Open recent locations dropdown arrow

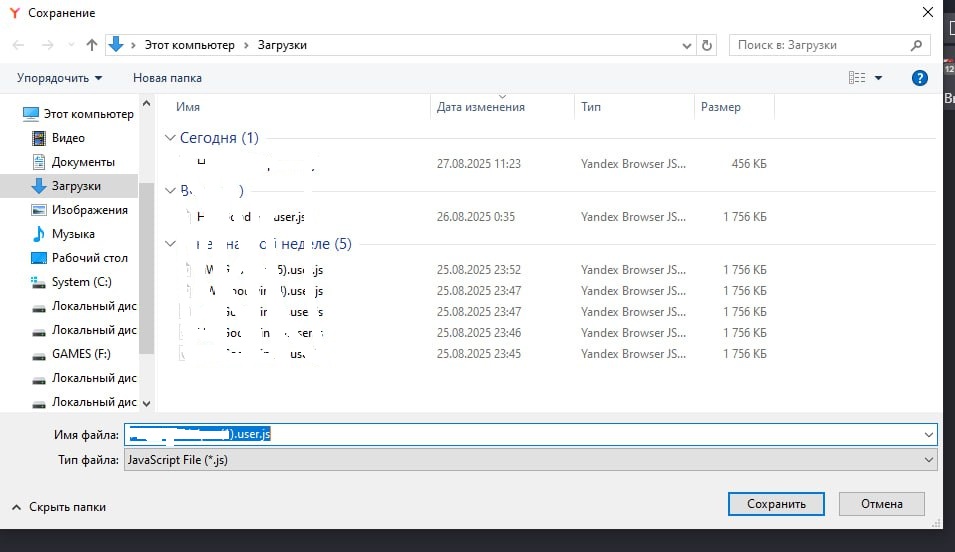[71, 45]
